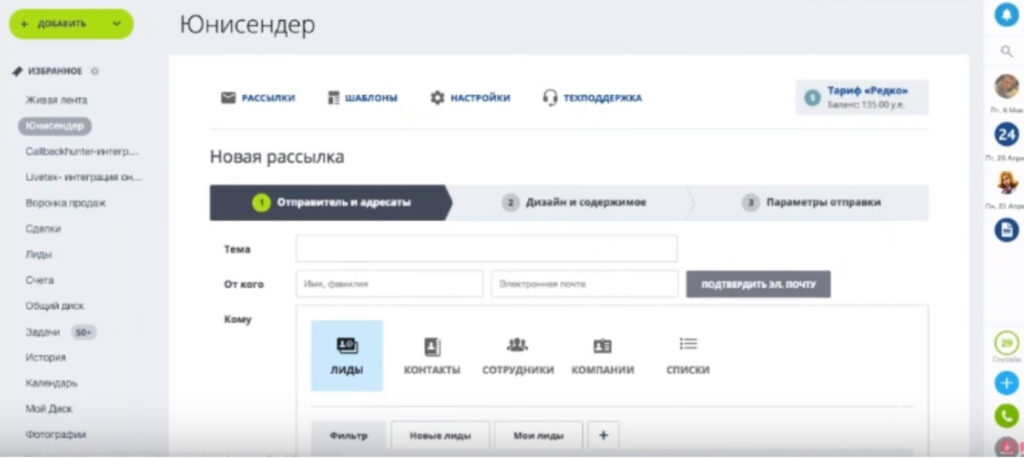Click the search magnifier icon

point(1006,52)
